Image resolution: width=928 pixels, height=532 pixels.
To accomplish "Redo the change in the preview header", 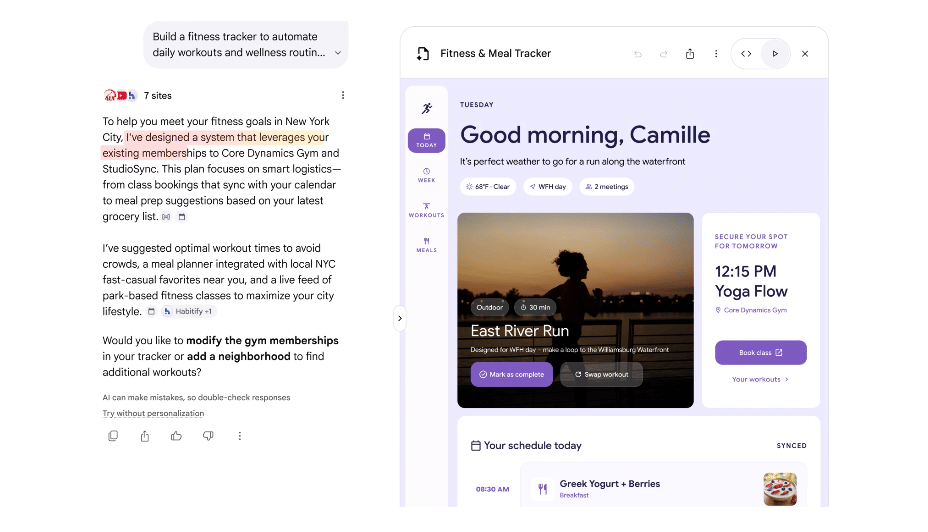I will (663, 54).
